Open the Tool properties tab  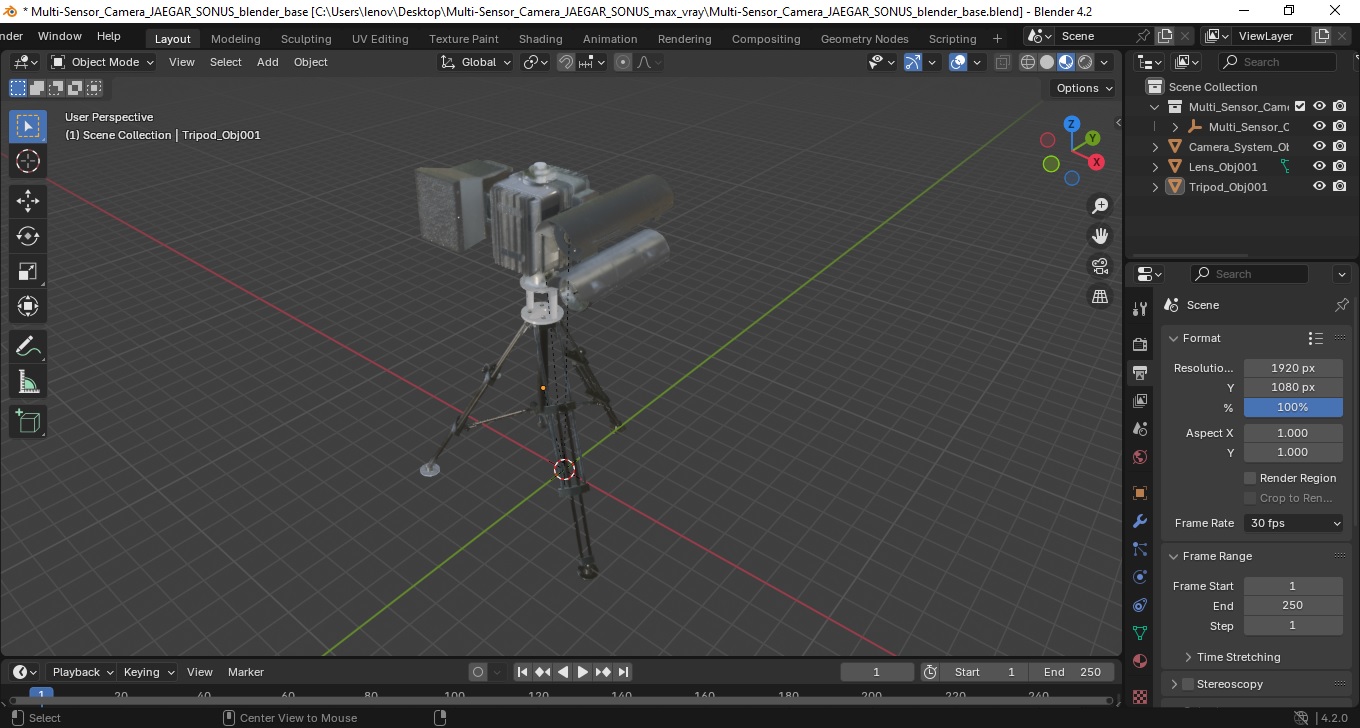point(1140,308)
